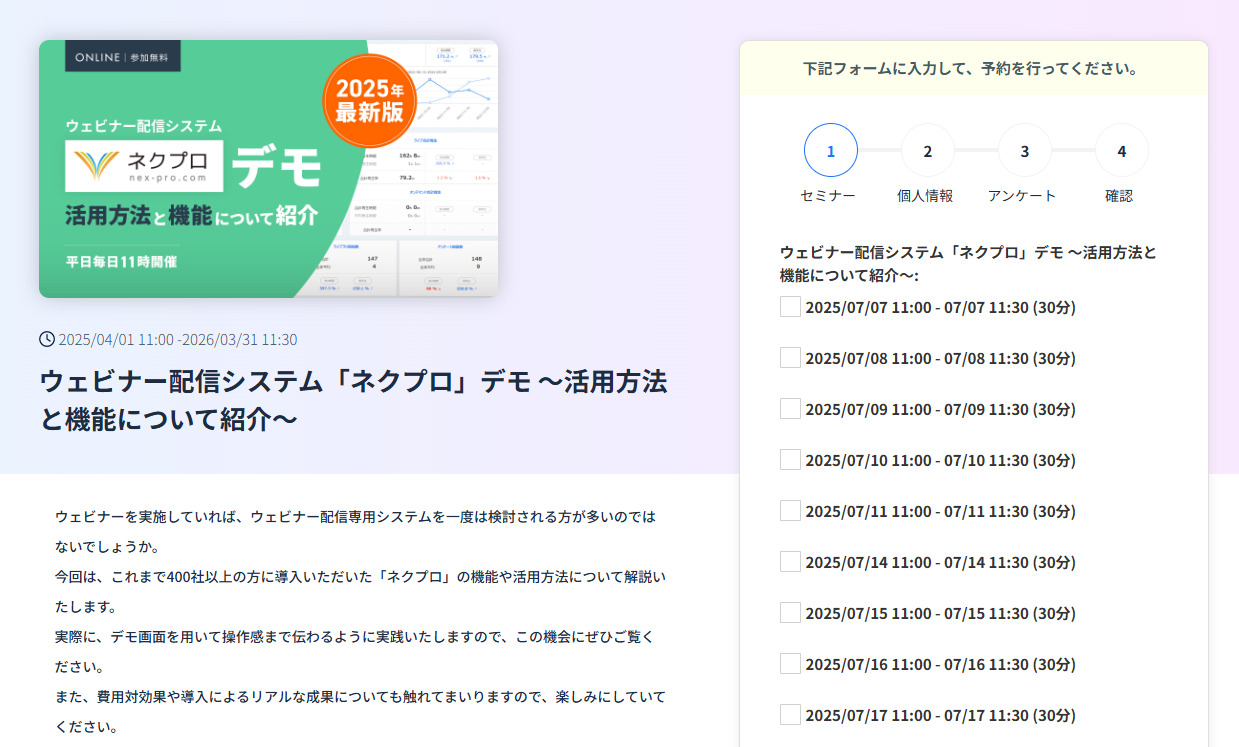Click the date range 2025/04/01 11:00 -2026/03/31 11:30
Viewport: 1239px width, 747px height.
pos(178,339)
